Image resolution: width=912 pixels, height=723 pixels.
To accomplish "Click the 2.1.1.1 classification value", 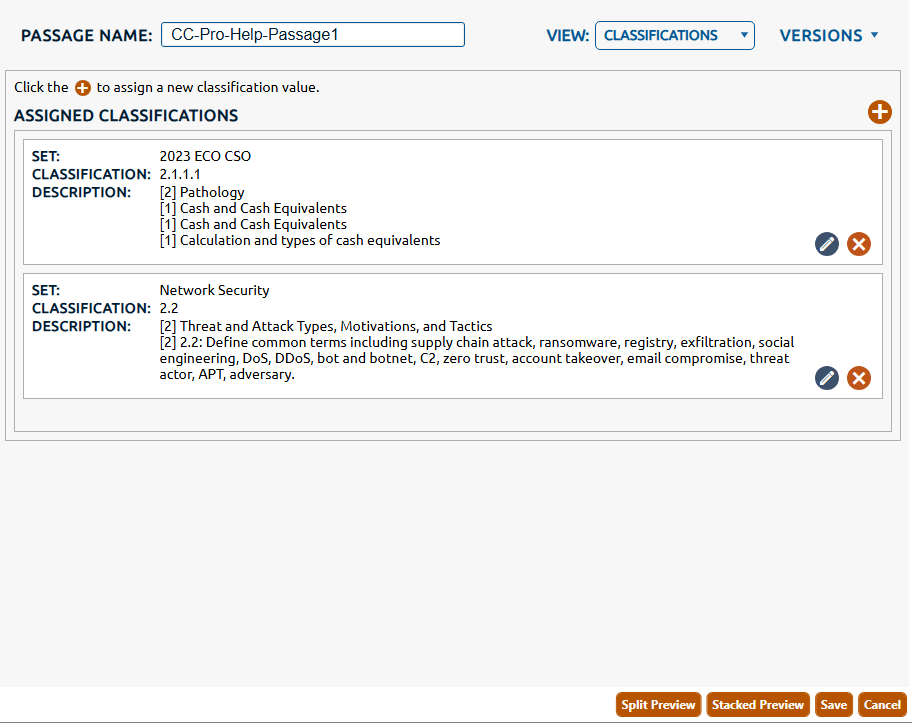I will point(180,174).
